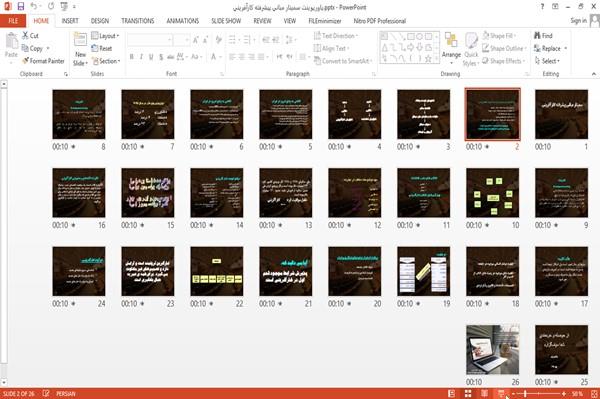Click PERSIAN language in status bar
This screenshot has height=399, width=600.
66,393
